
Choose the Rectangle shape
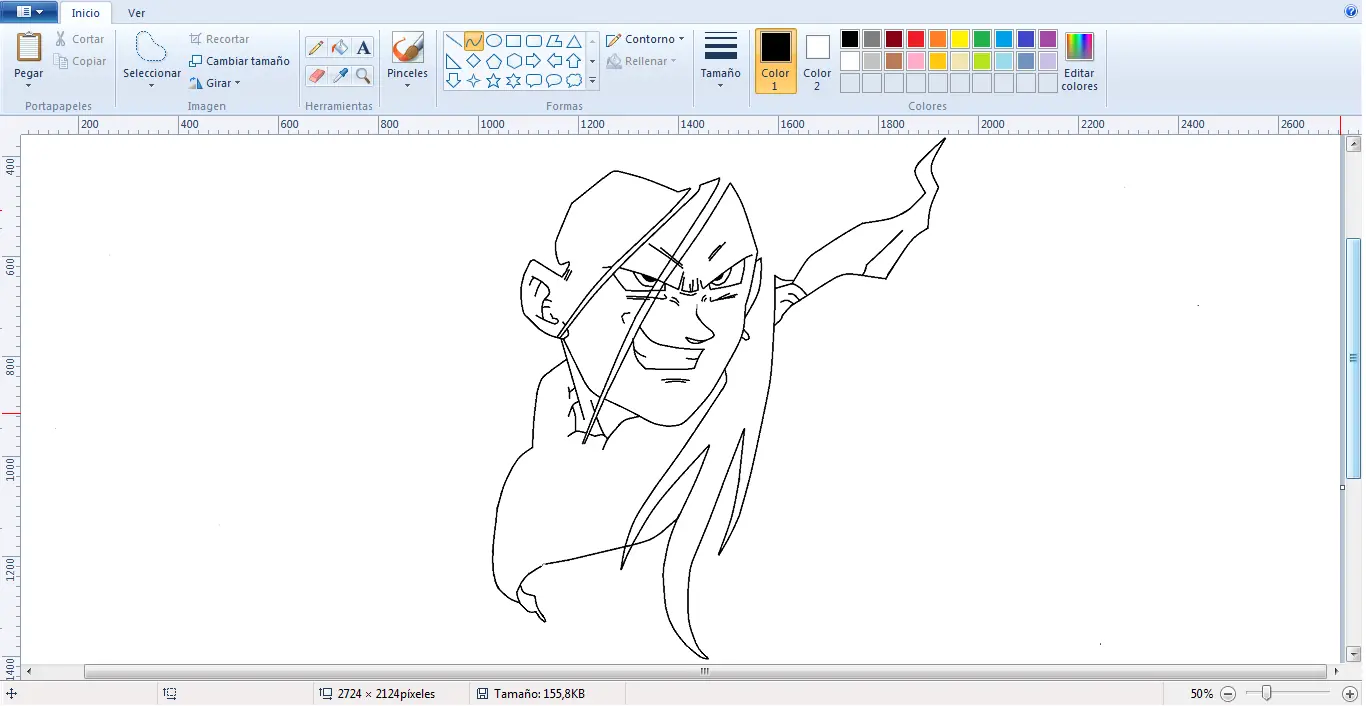click(513, 41)
